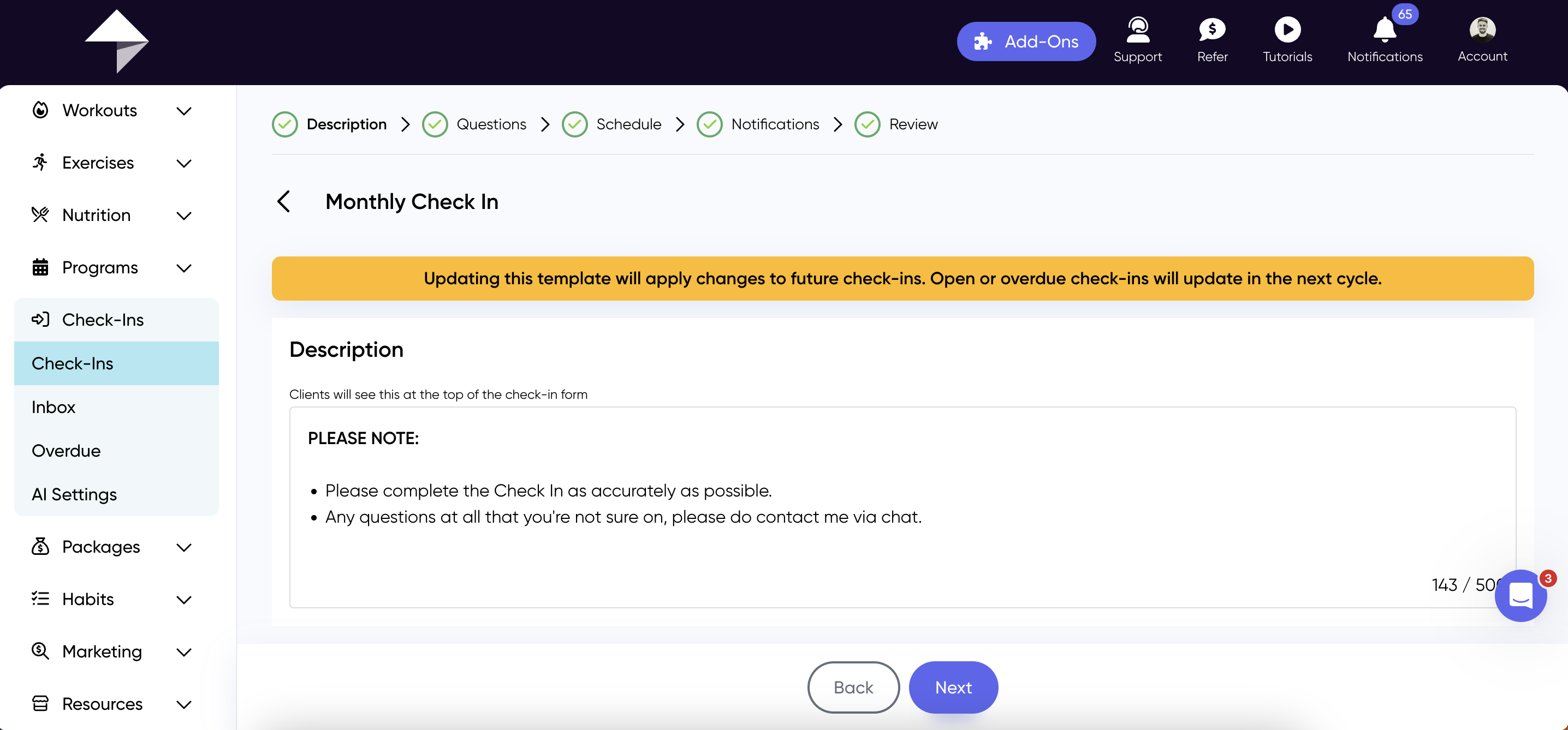Expand the Workouts menu chevron
This screenshot has width=1568, height=730.
[x=184, y=111]
